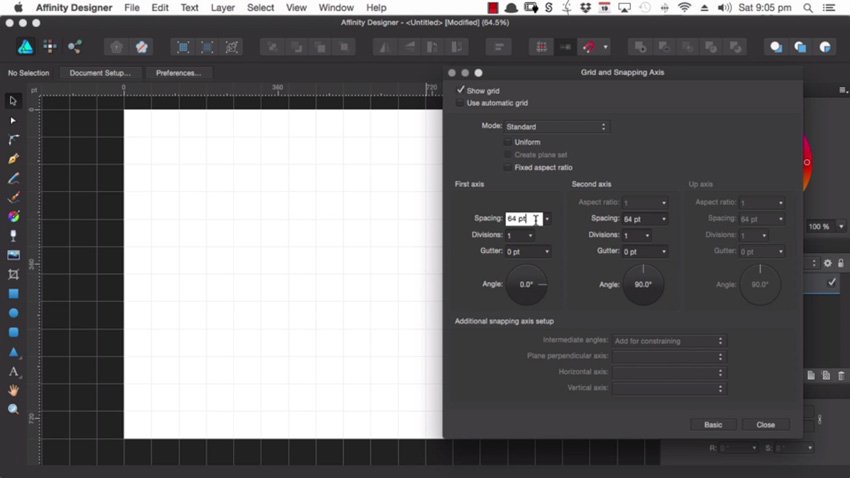The height and width of the screenshot is (478, 850).
Task: Open the Layer menu
Action: point(223,8)
